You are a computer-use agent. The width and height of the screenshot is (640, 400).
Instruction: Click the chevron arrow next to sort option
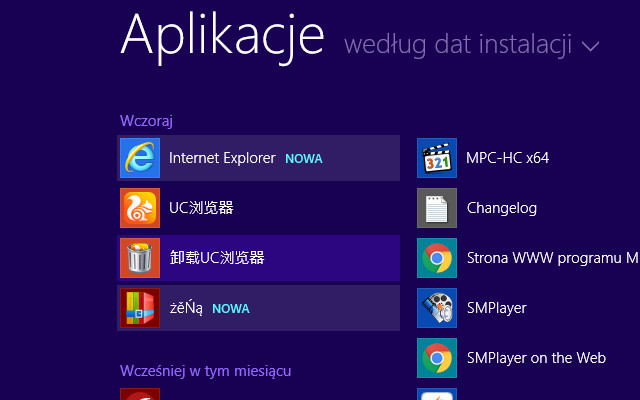pos(590,47)
